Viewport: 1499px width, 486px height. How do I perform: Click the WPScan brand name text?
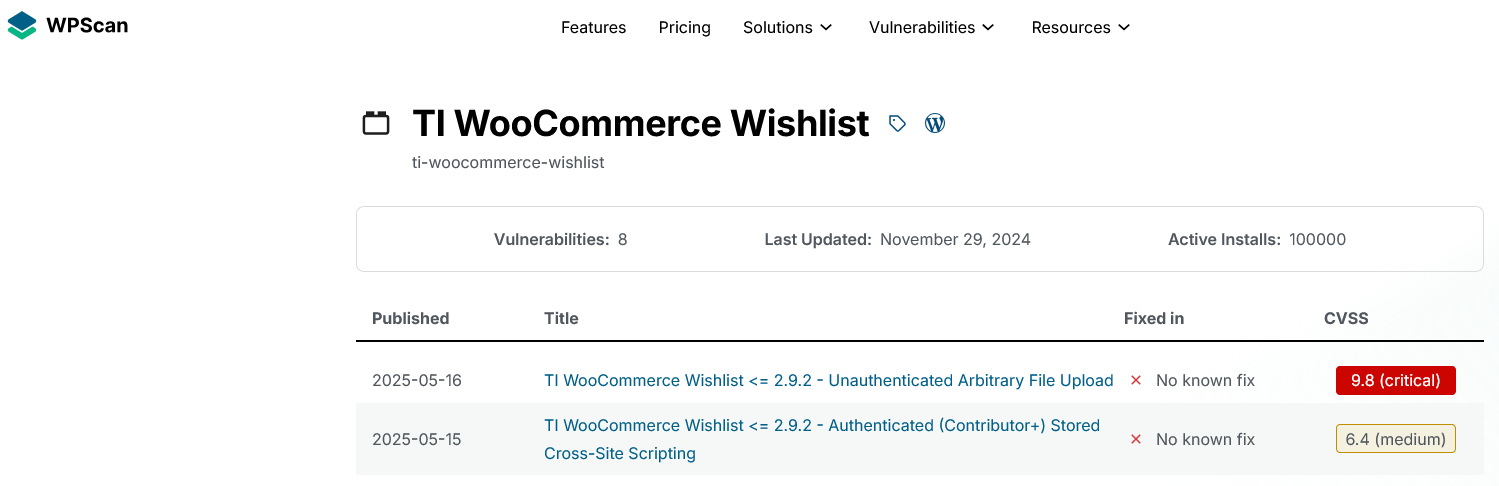pyautogui.click(x=87, y=25)
